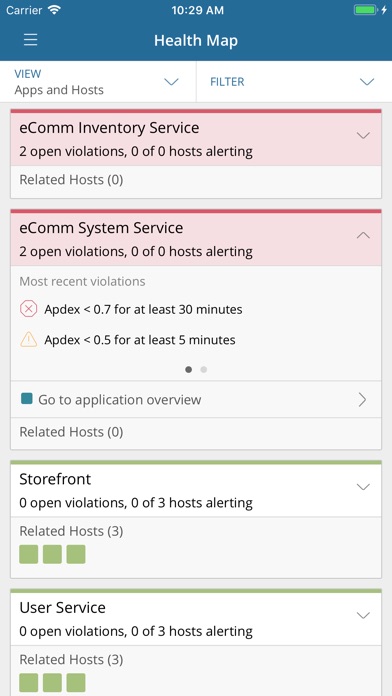Collapse the eComm System Service card
Image resolution: width=392 pixels, height=696 pixels.
coord(363,235)
